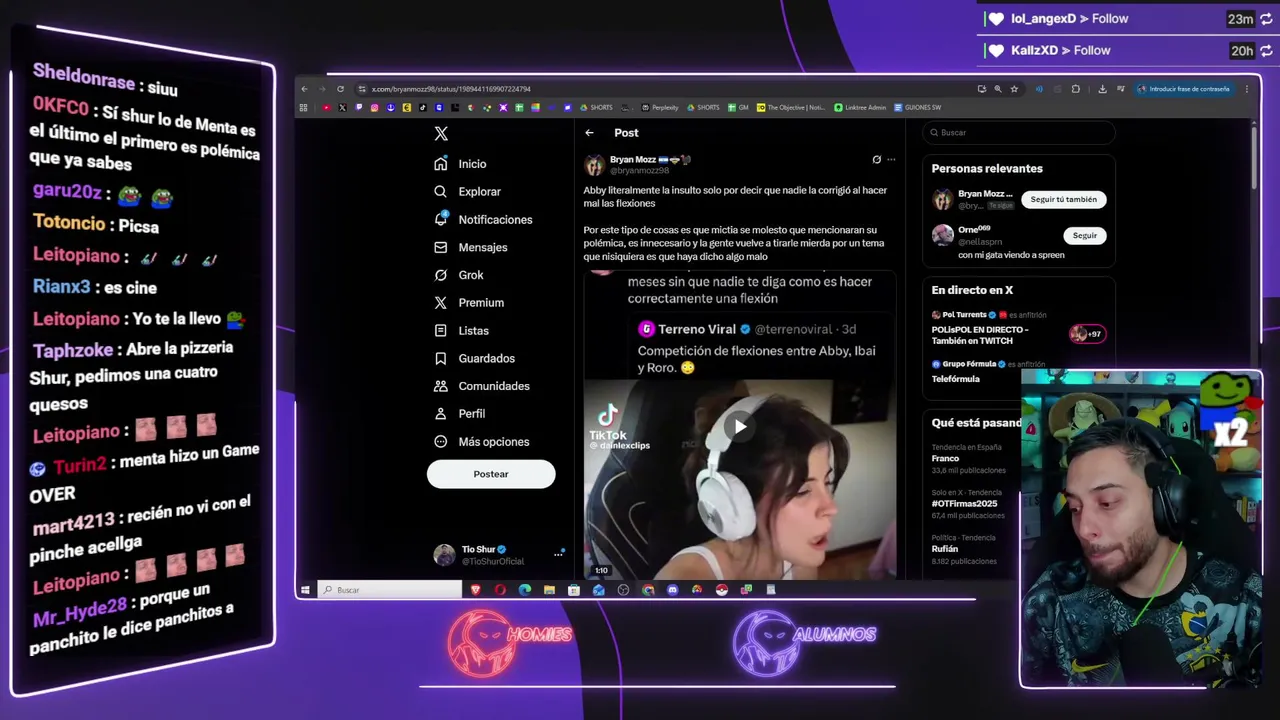Play the TikTok video in post
Viewport: 1280px width, 720px height.
tap(739, 427)
